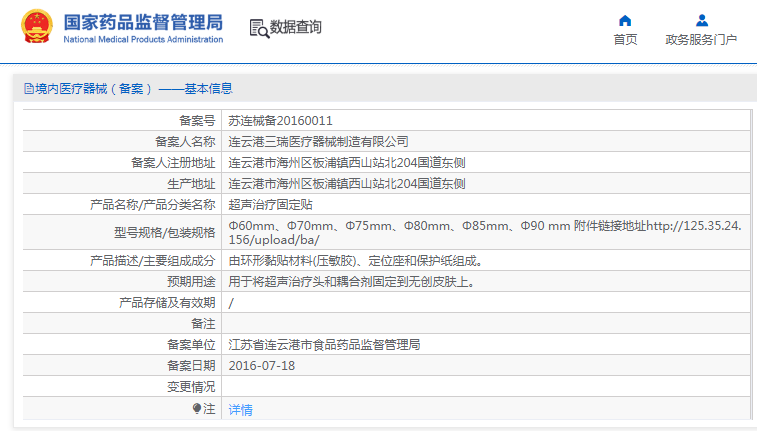Open the 数据查询 search icon
Image resolution: width=757 pixels, height=431 pixels.
(259, 28)
